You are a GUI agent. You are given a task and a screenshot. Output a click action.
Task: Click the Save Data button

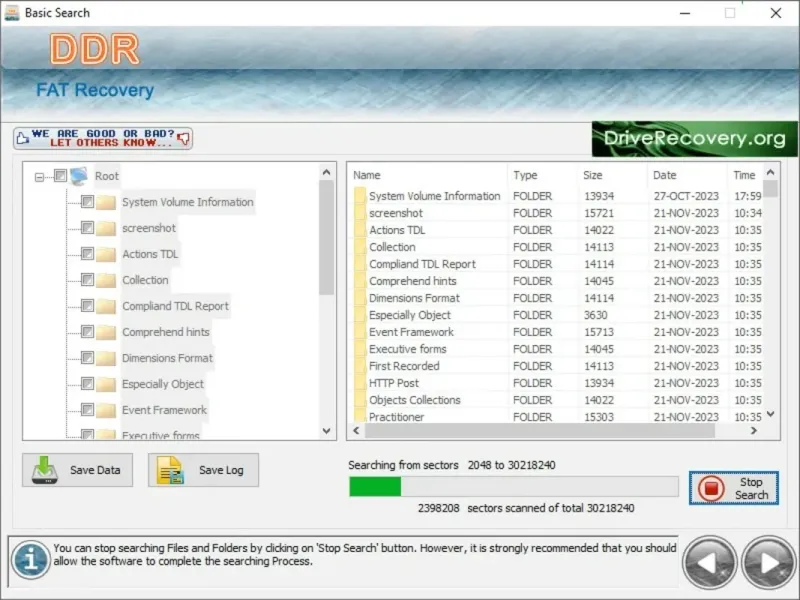point(78,470)
